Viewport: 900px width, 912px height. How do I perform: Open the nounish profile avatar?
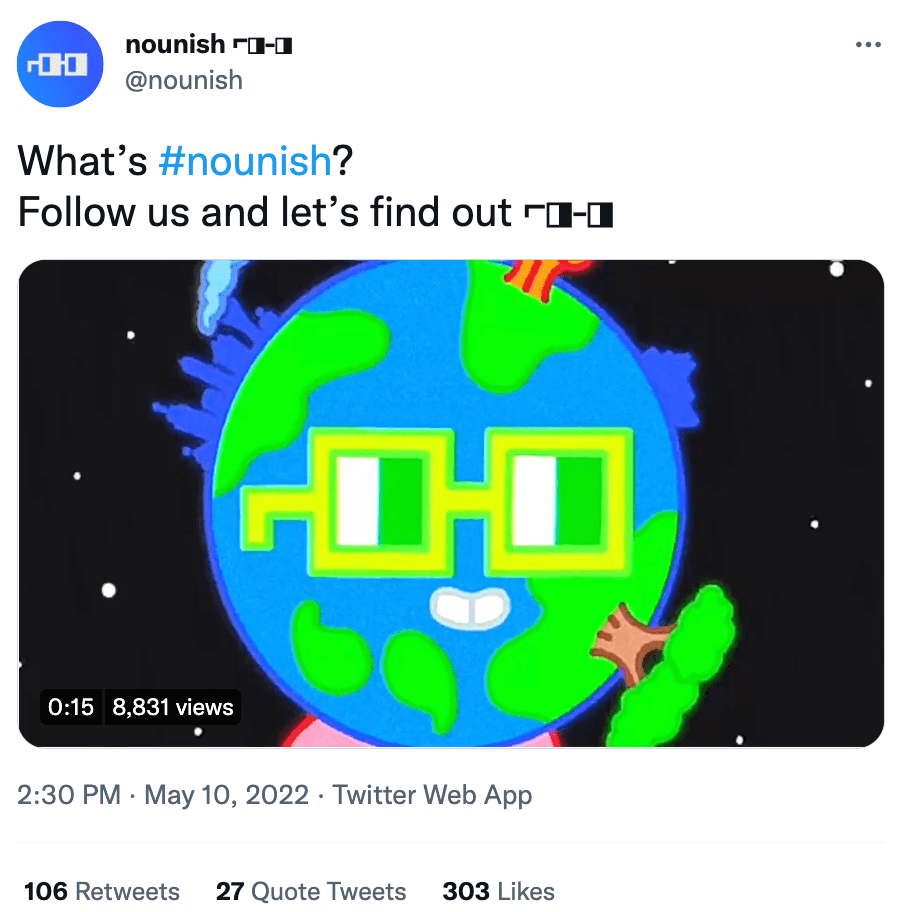[x=60, y=64]
